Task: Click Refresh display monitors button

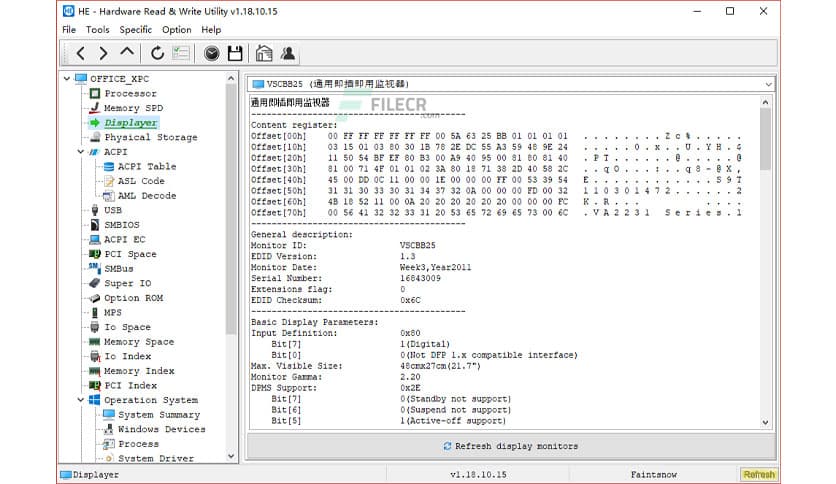Action: (x=511, y=446)
